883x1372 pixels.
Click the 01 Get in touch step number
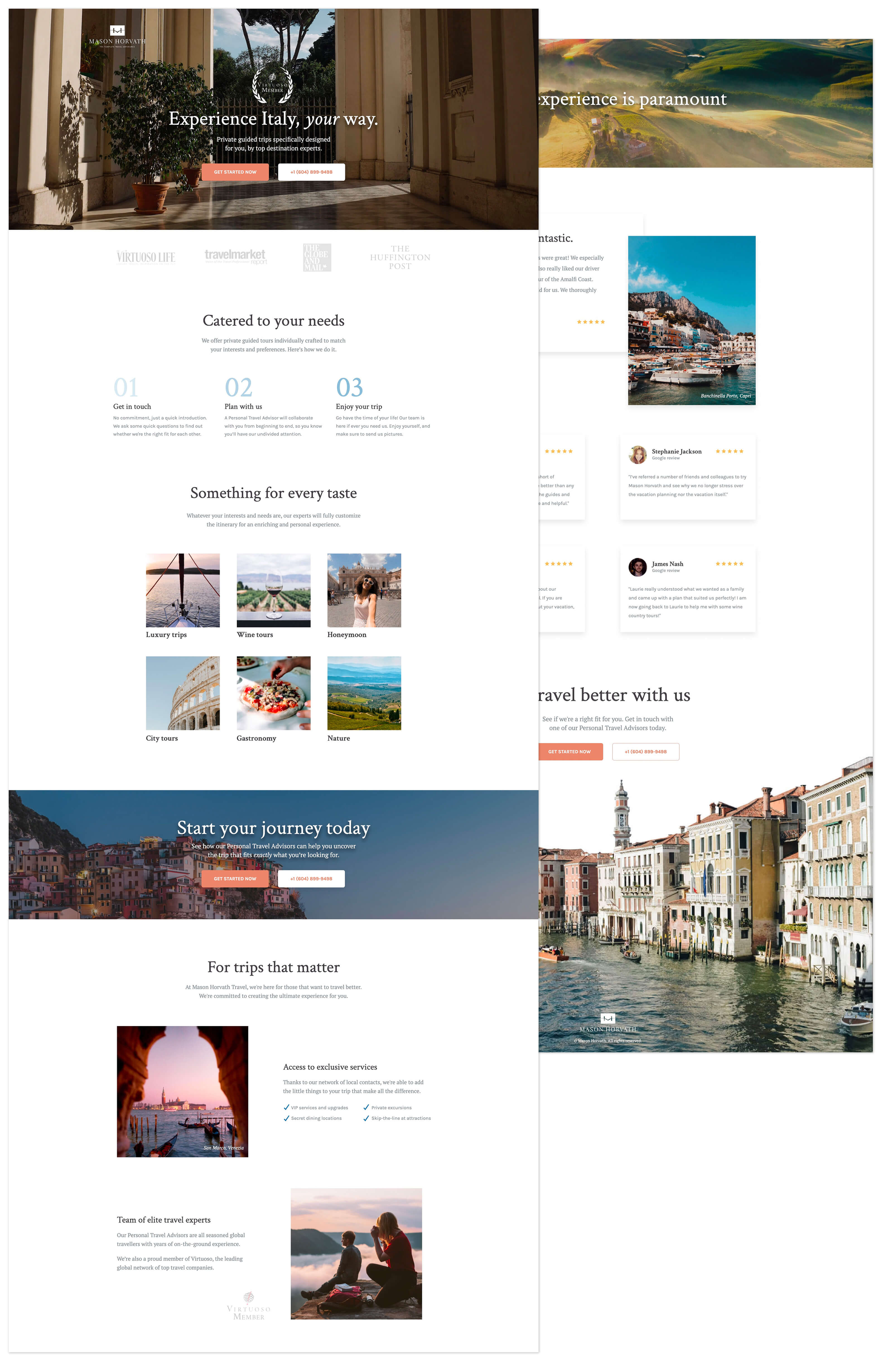[126, 387]
